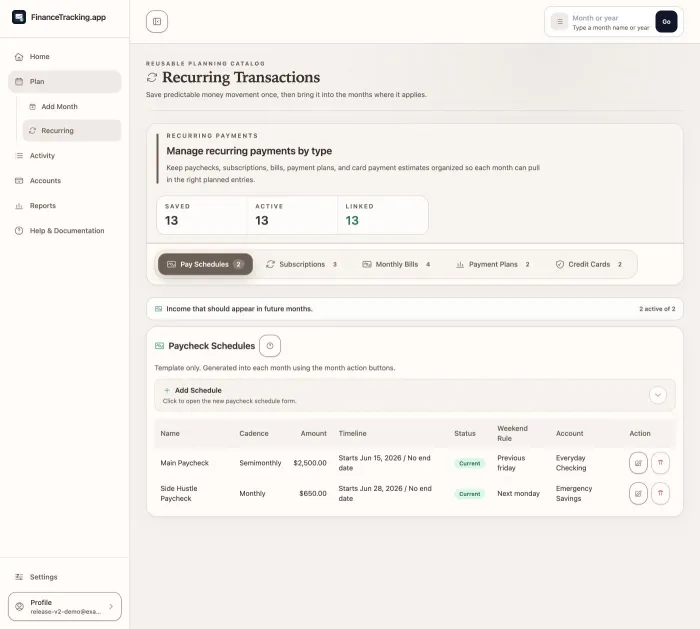
Task: Delete the Side Hustle Paycheck schedule
Action: pos(660,494)
